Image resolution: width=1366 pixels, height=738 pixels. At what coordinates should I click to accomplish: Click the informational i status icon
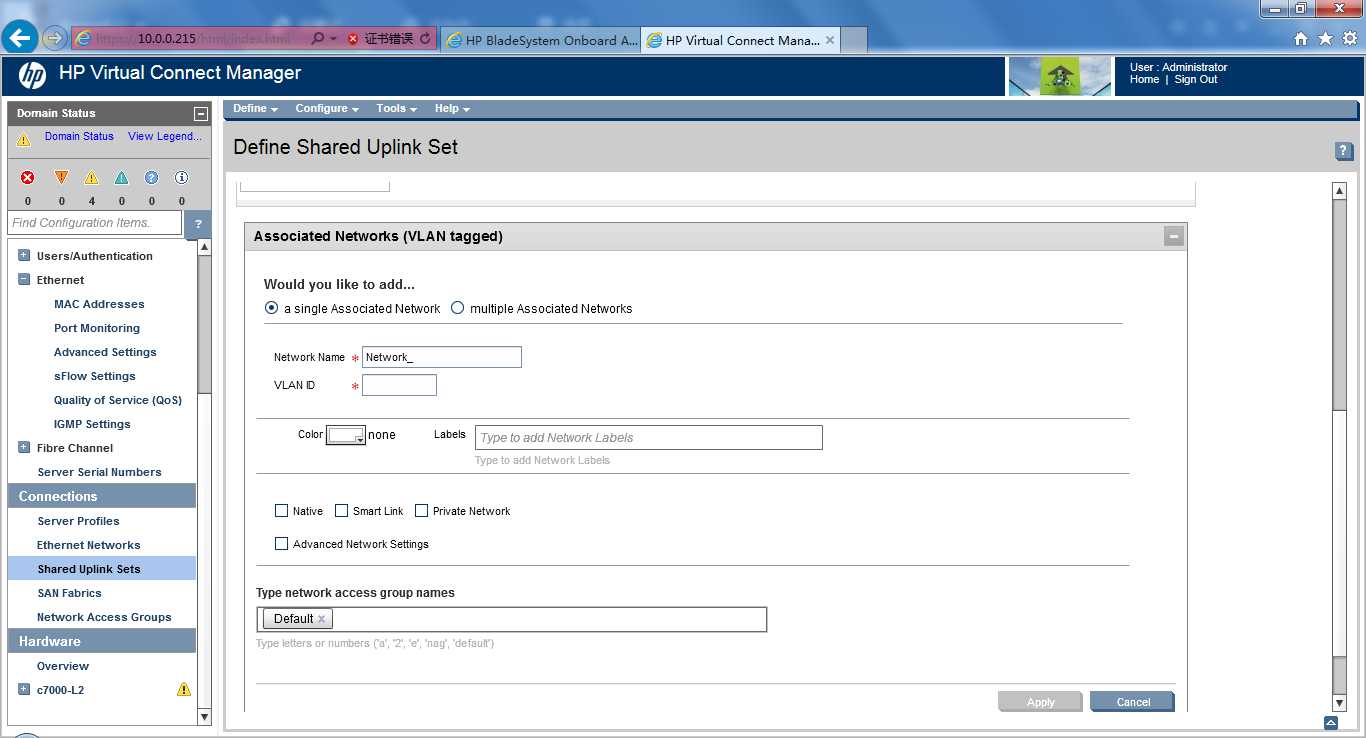[x=181, y=177]
